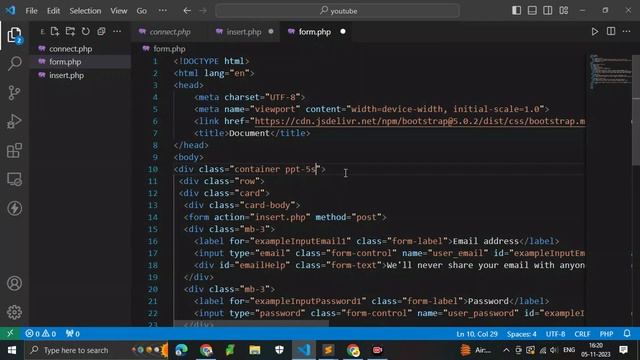Viewport: 640px width, 360px height.
Task: Toggle the secondary side bar
Action: click(x=548, y=11)
